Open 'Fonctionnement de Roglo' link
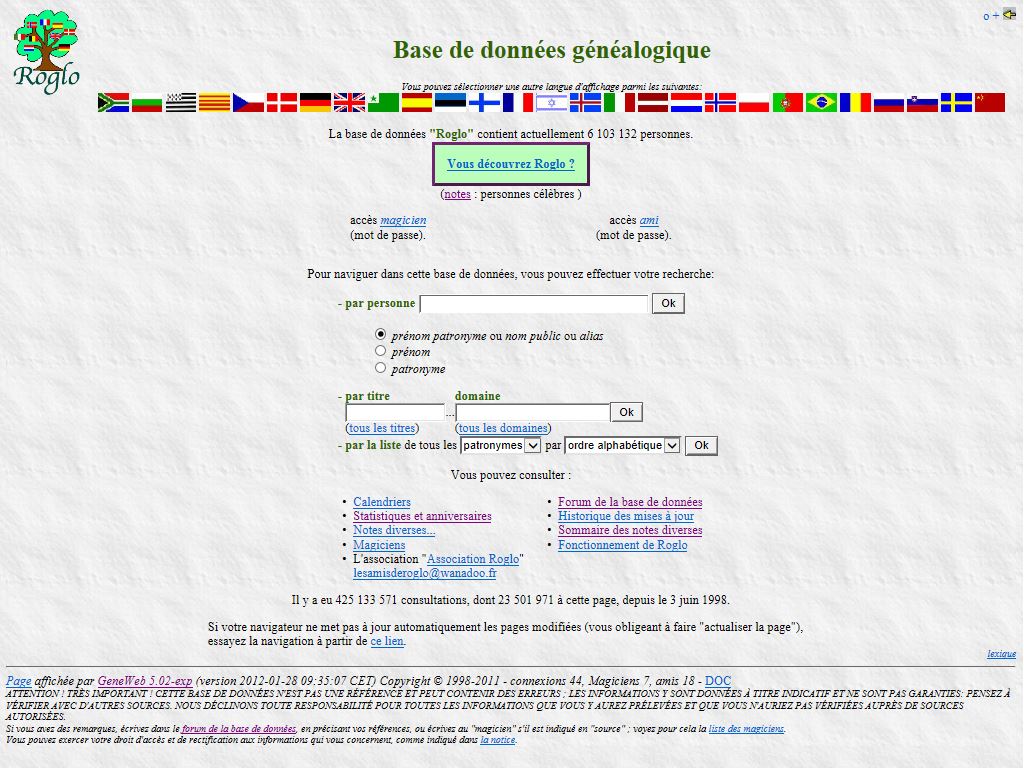Image resolution: width=1024 pixels, height=768 pixels. 622,545
